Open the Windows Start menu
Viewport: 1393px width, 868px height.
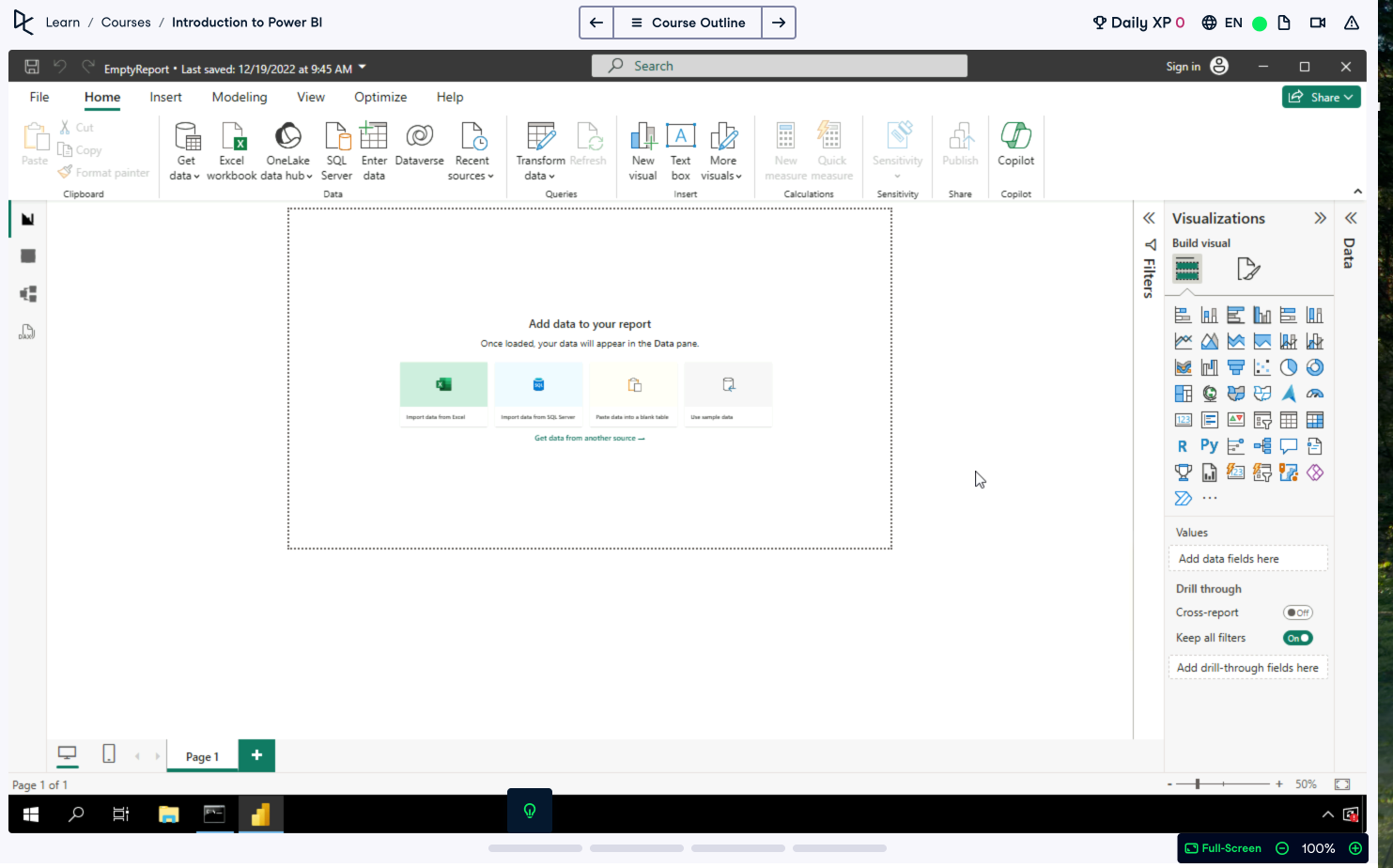click(31, 814)
